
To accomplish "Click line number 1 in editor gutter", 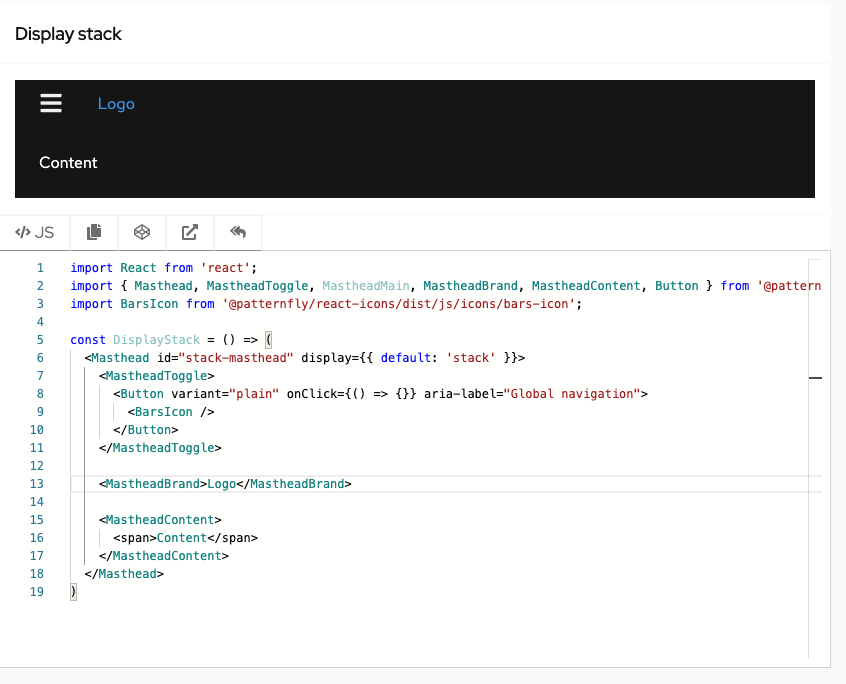I will (40, 268).
